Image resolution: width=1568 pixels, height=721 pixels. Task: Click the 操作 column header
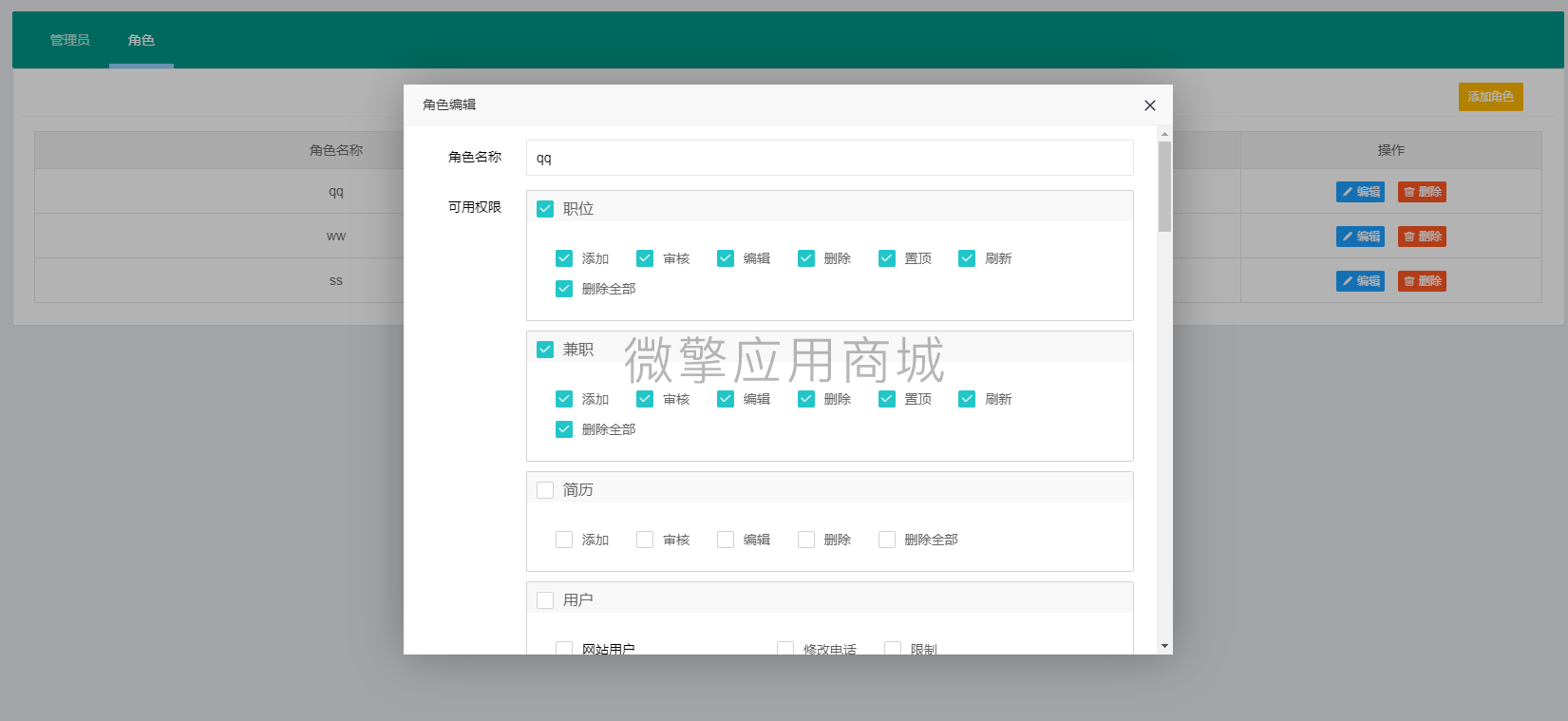click(x=1391, y=150)
